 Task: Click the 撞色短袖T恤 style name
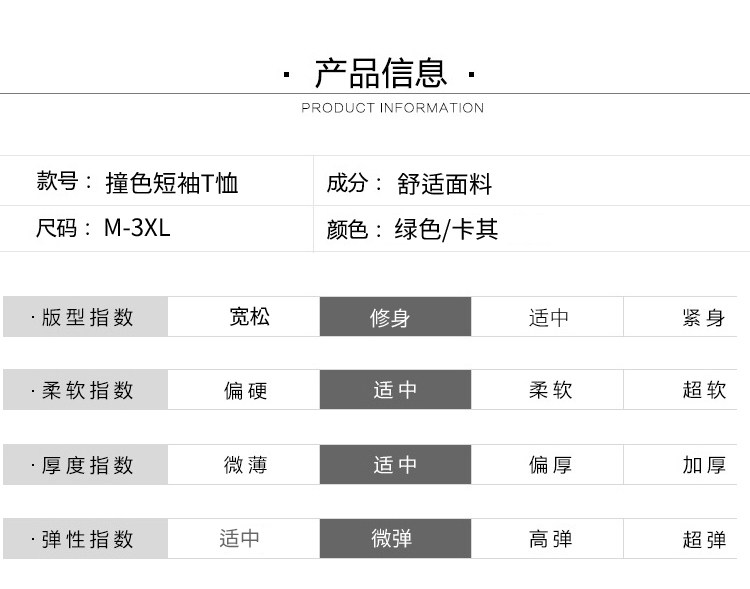click(x=172, y=183)
